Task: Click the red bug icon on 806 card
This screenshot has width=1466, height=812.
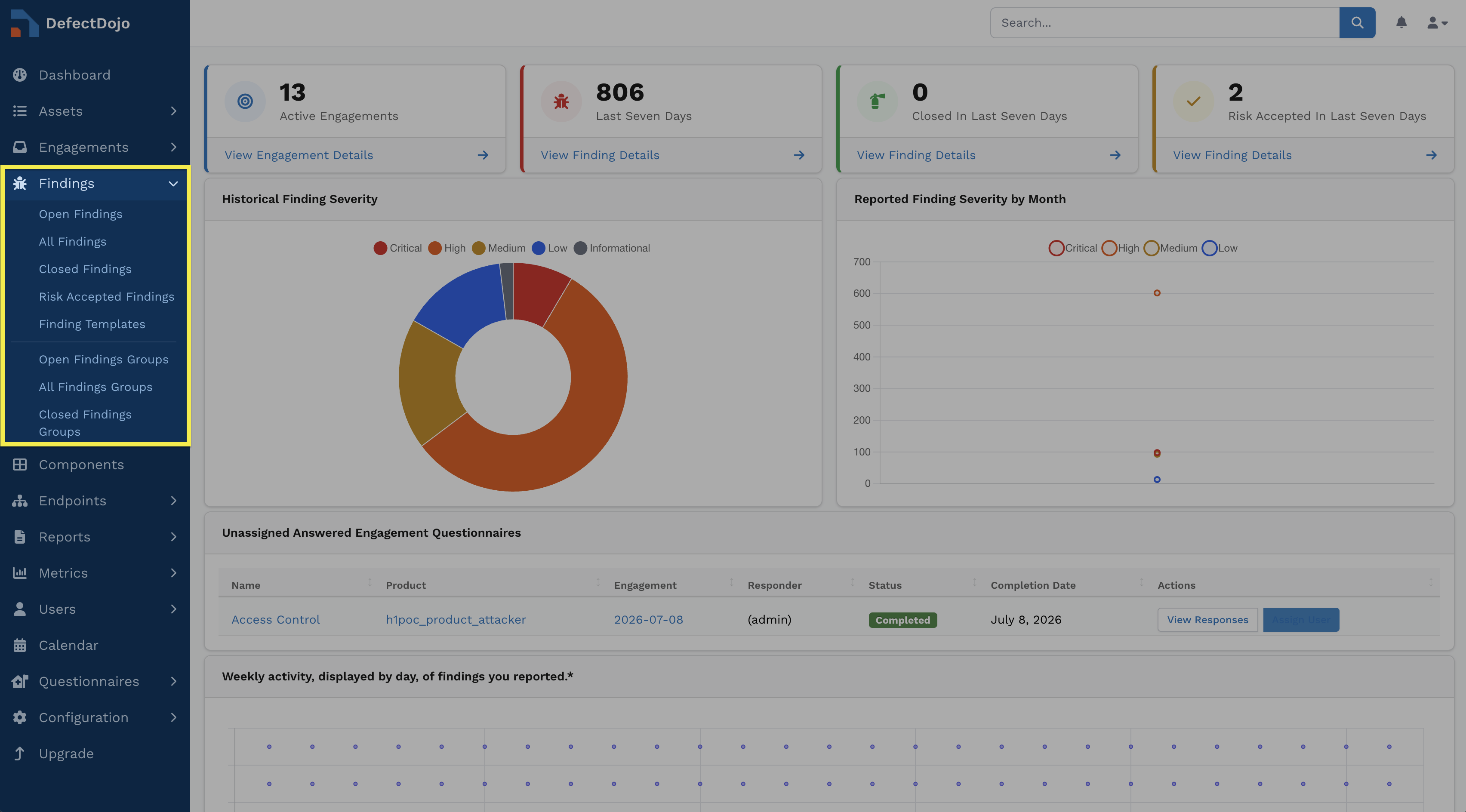Action: pos(561,101)
